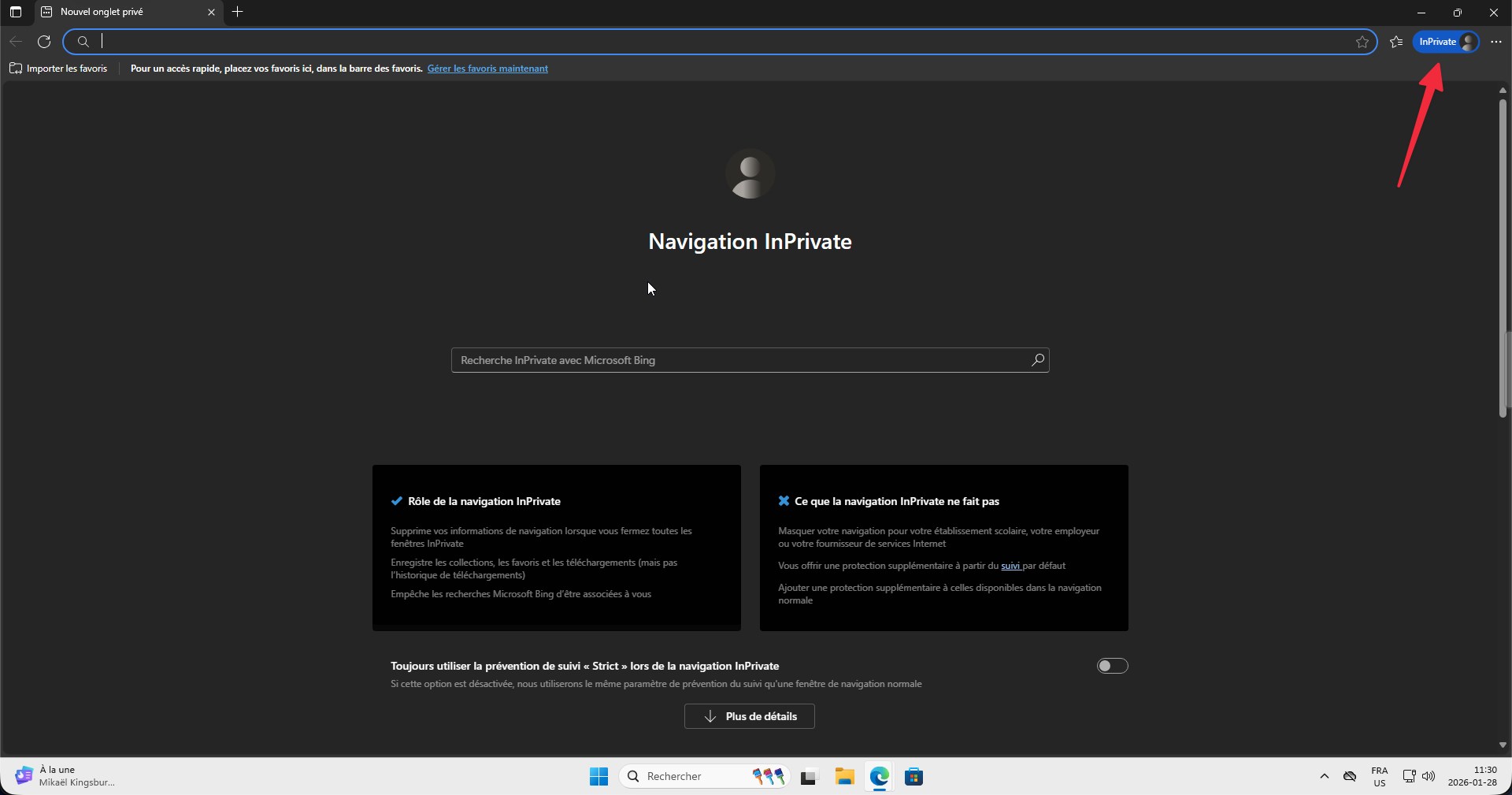The height and width of the screenshot is (795, 1512).
Task: Open volume tray icon
Action: tap(1429, 776)
